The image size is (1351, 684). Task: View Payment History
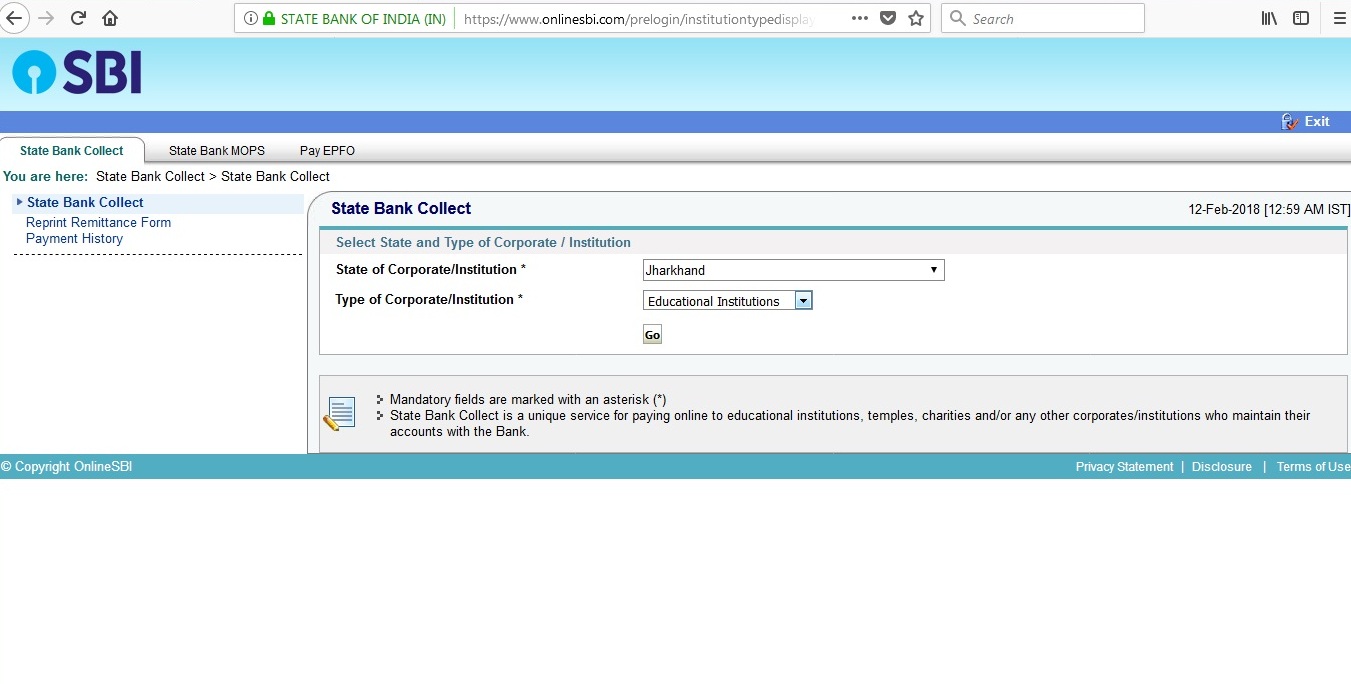point(74,239)
